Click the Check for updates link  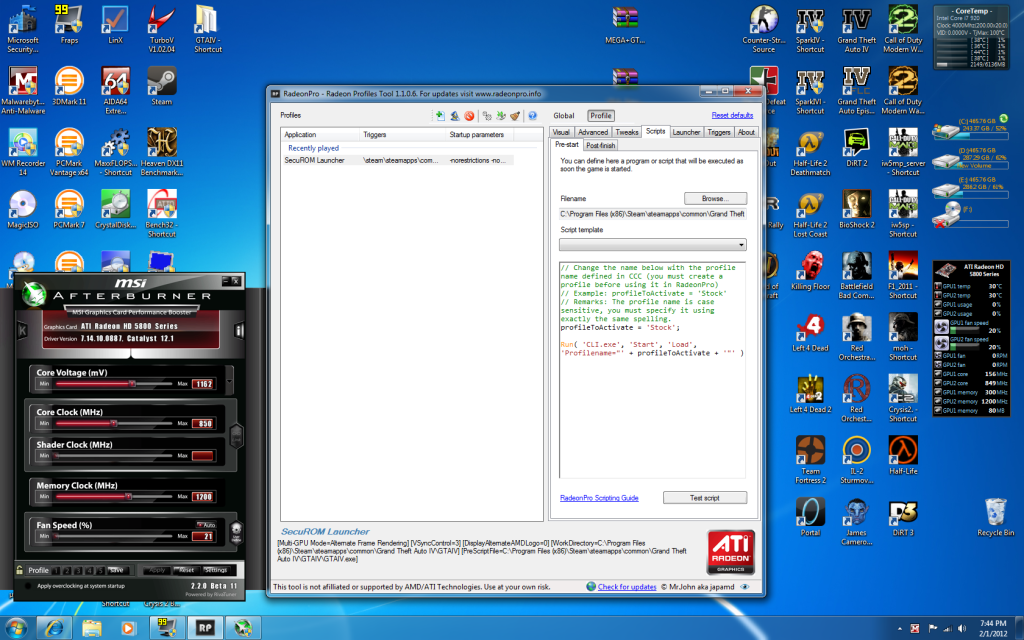[626, 587]
